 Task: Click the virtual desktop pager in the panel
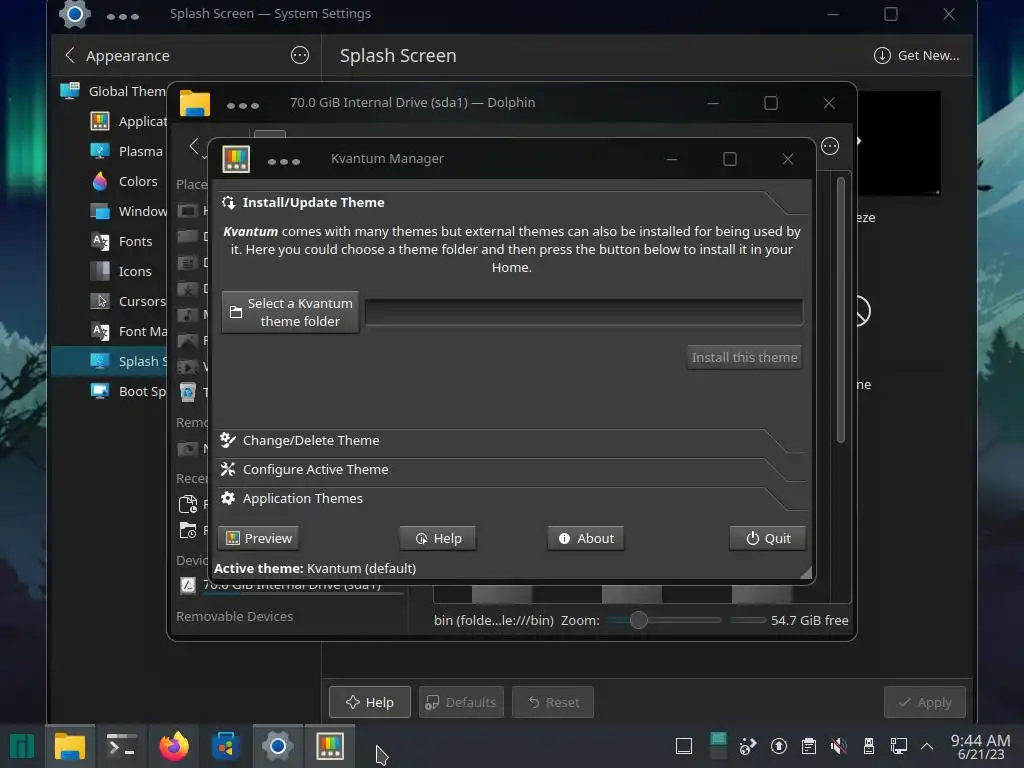(718, 746)
